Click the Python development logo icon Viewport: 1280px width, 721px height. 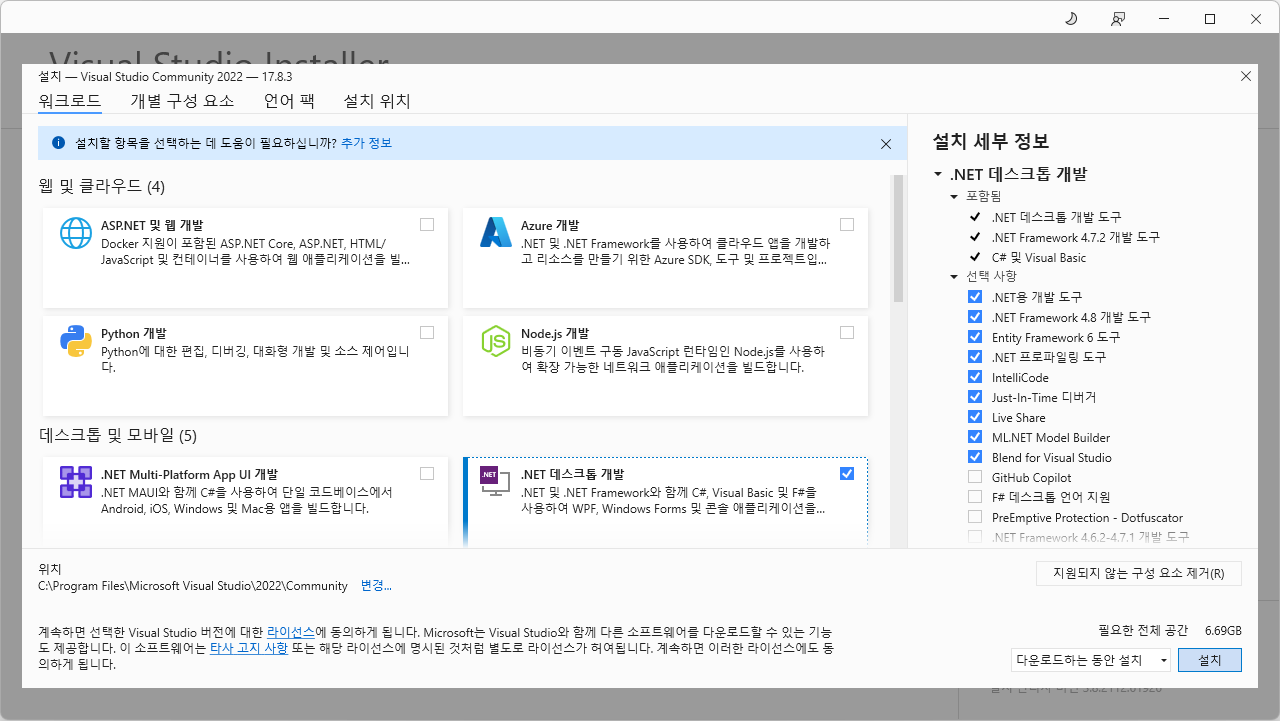pyautogui.click(x=76, y=341)
